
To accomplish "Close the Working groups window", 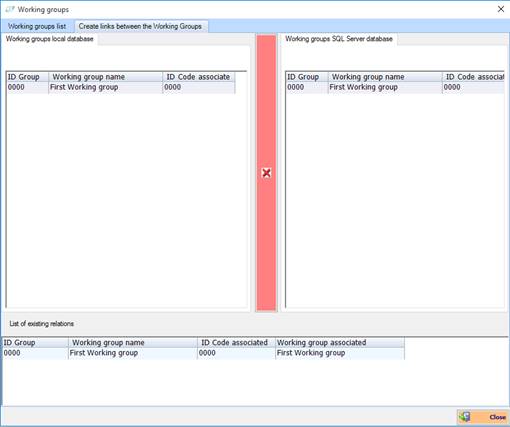I will pos(501,9).
